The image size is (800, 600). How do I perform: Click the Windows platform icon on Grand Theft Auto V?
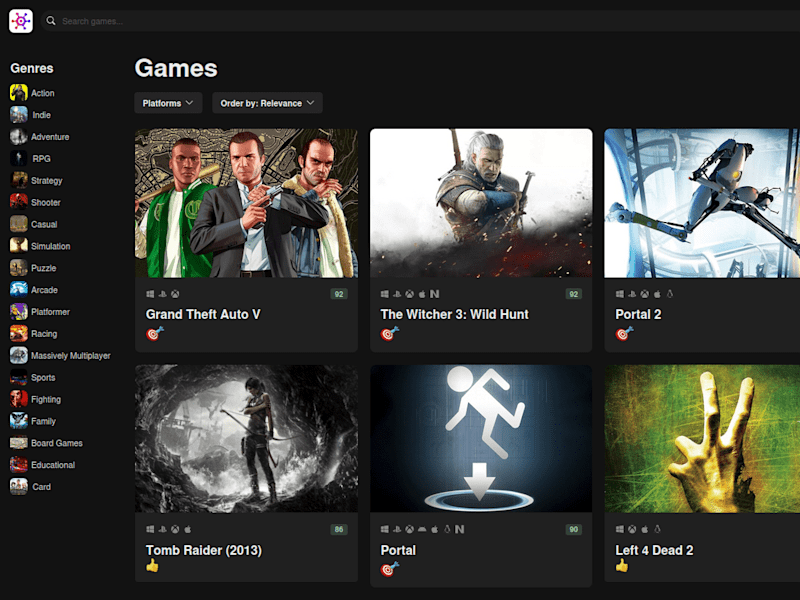coord(150,294)
